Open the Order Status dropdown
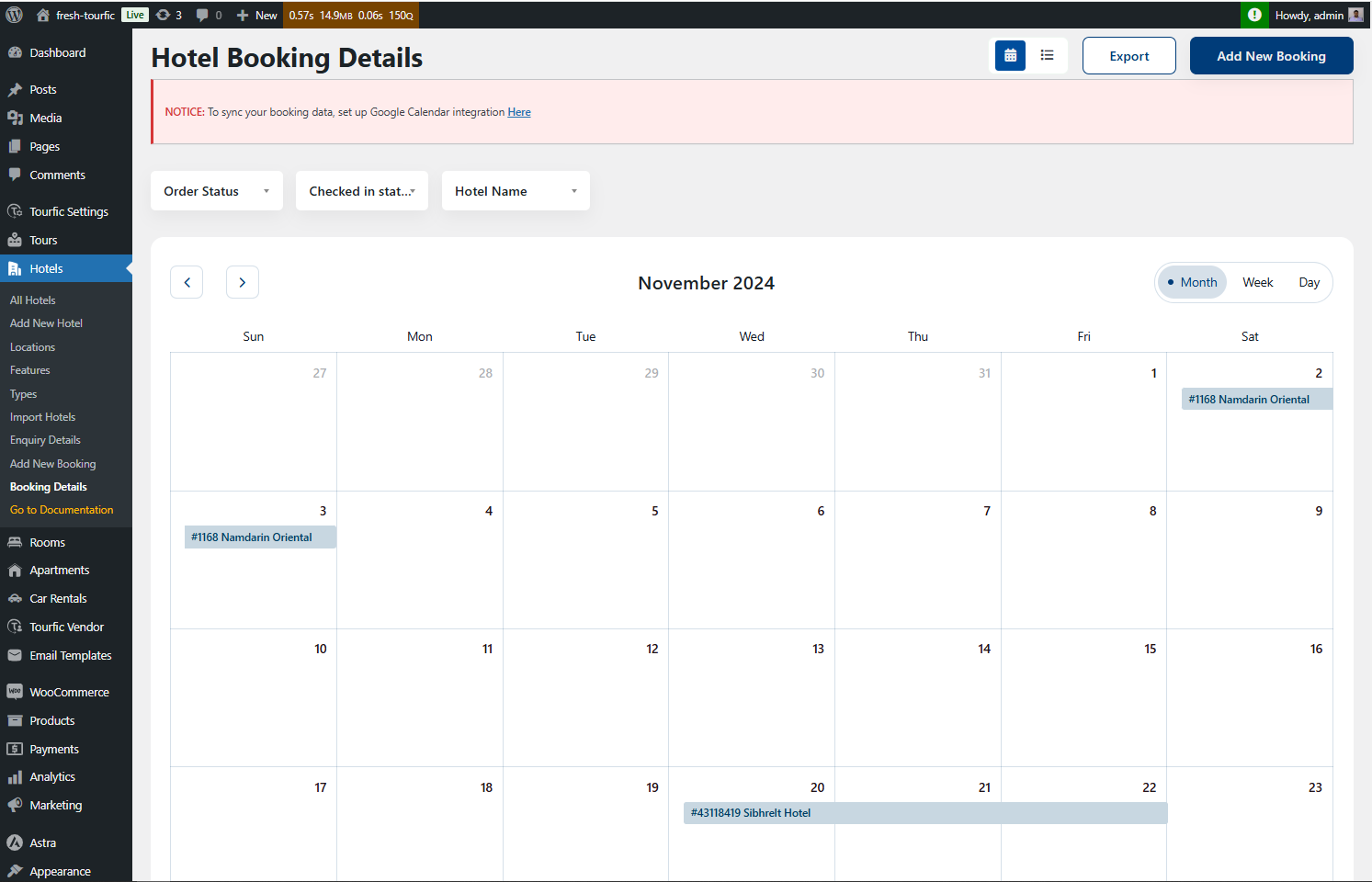 (216, 190)
